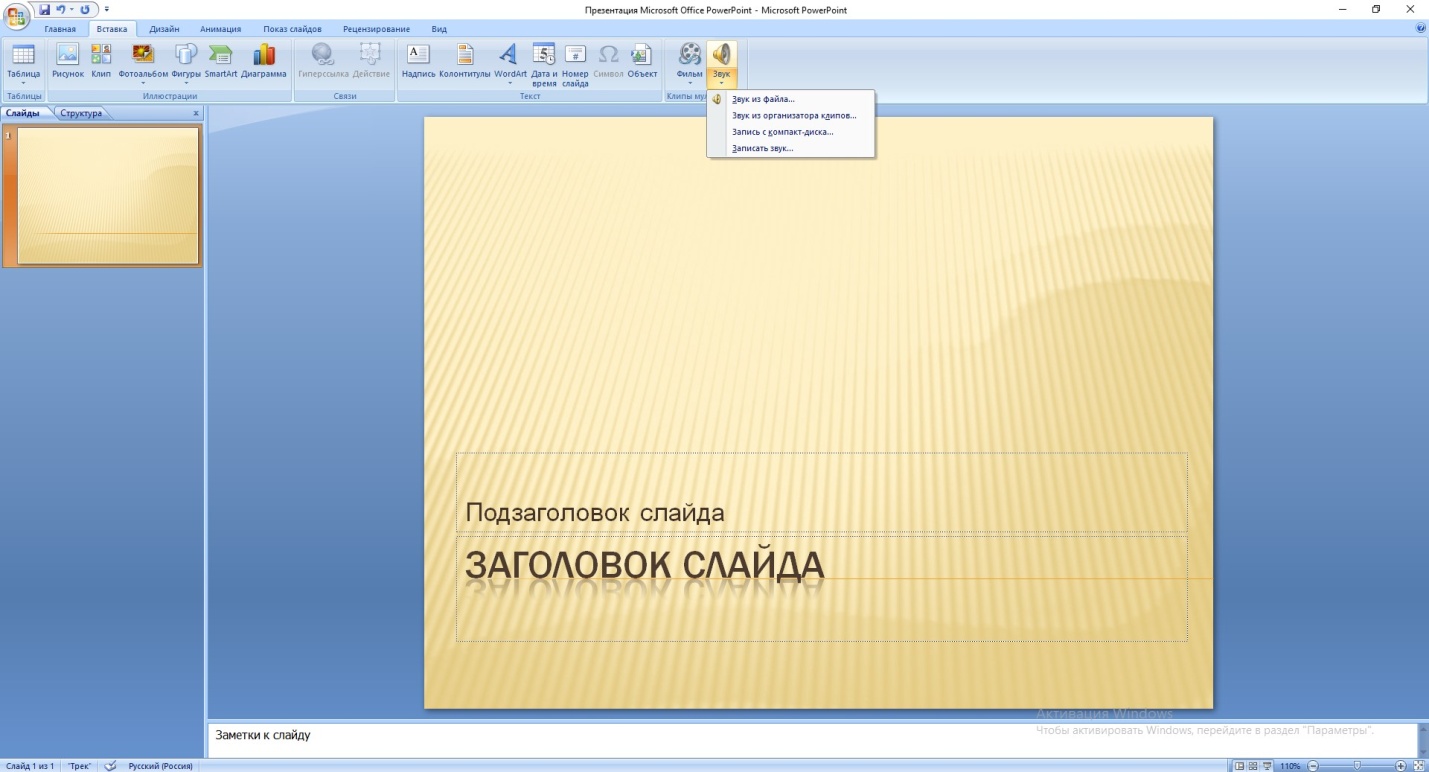Click the Подзаголовок слайда subtitle placeholder

coord(821,492)
